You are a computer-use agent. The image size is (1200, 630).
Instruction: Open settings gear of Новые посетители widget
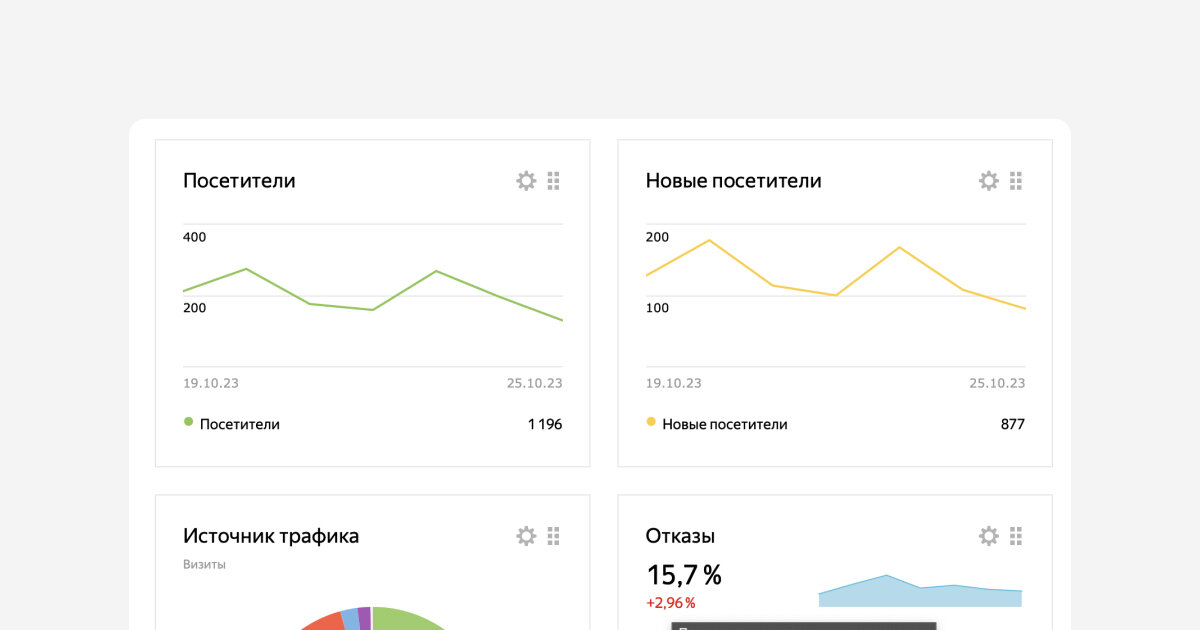pyautogui.click(x=988, y=181)
